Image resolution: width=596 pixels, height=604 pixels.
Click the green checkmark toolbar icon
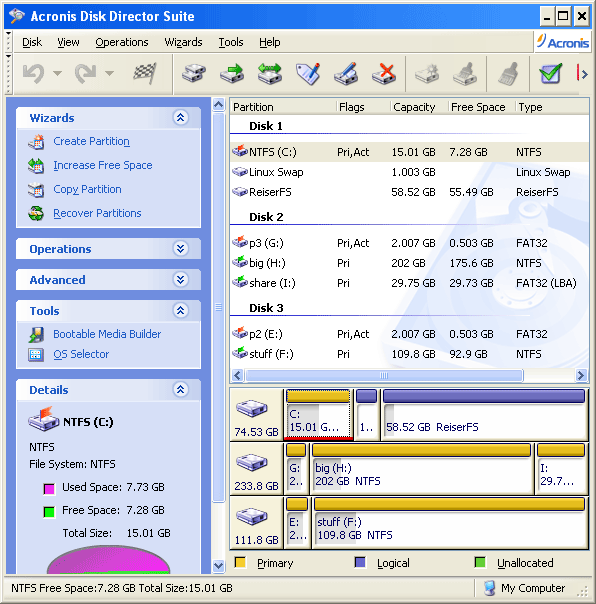[x=551, y=73]
